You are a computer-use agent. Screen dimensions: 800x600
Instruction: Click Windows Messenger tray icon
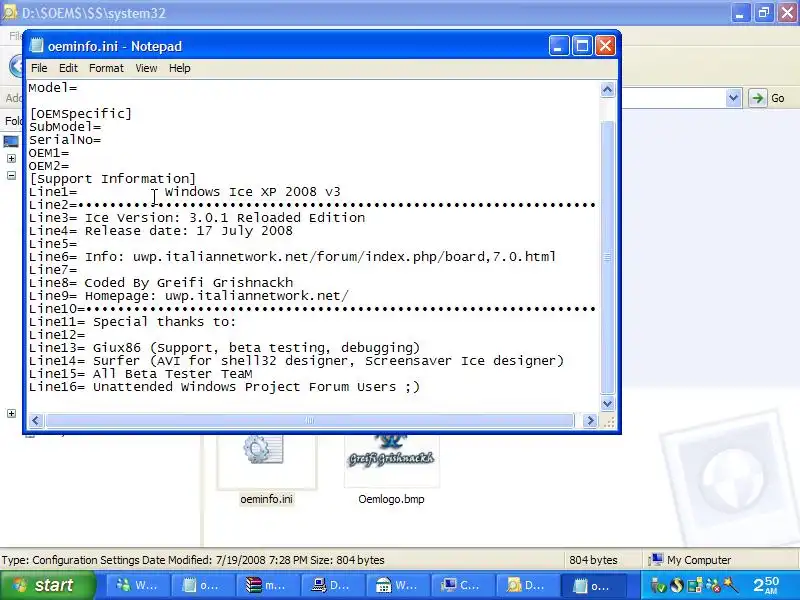[712, 585]
